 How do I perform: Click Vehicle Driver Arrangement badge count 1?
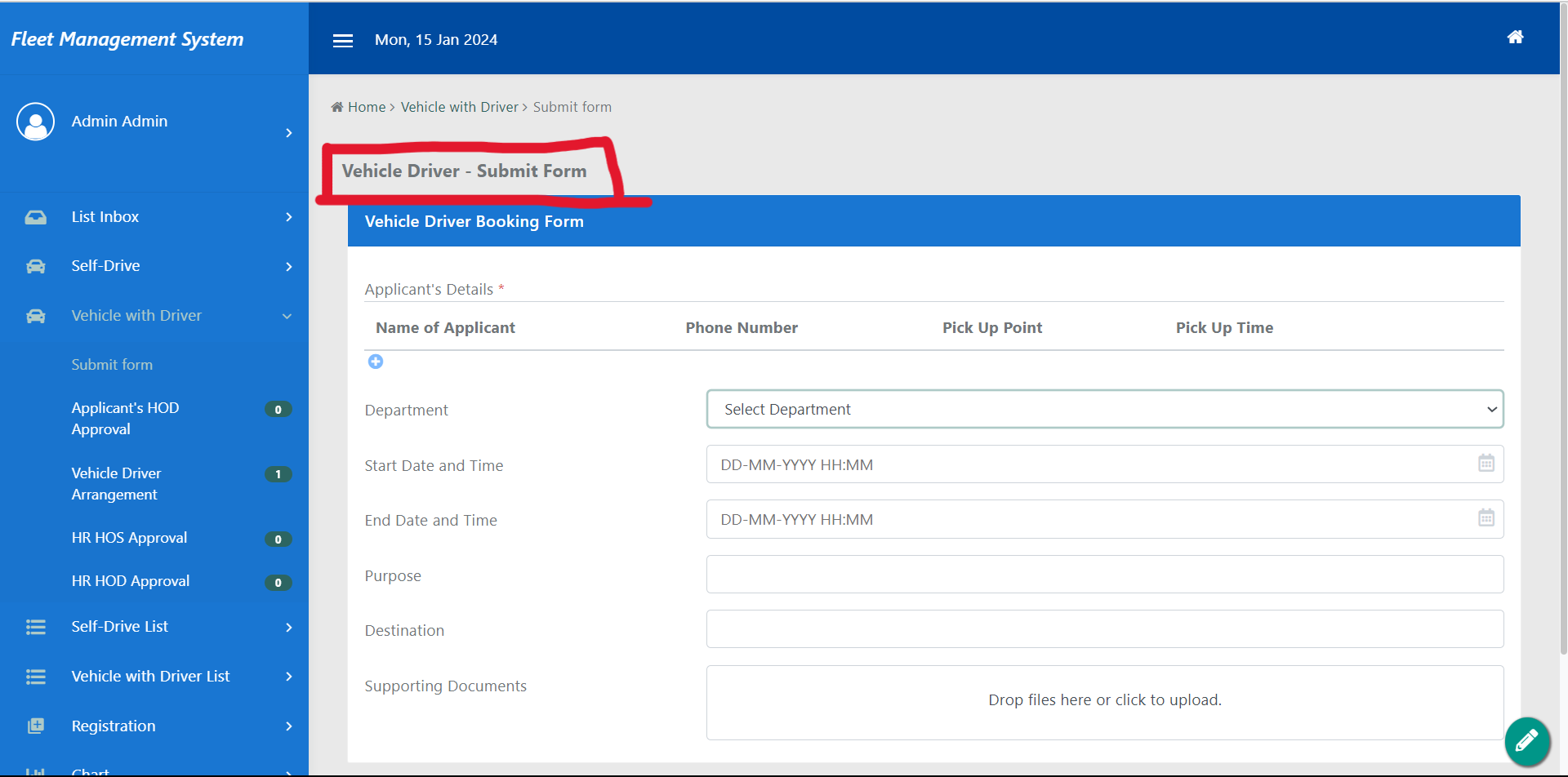point(278,474)
